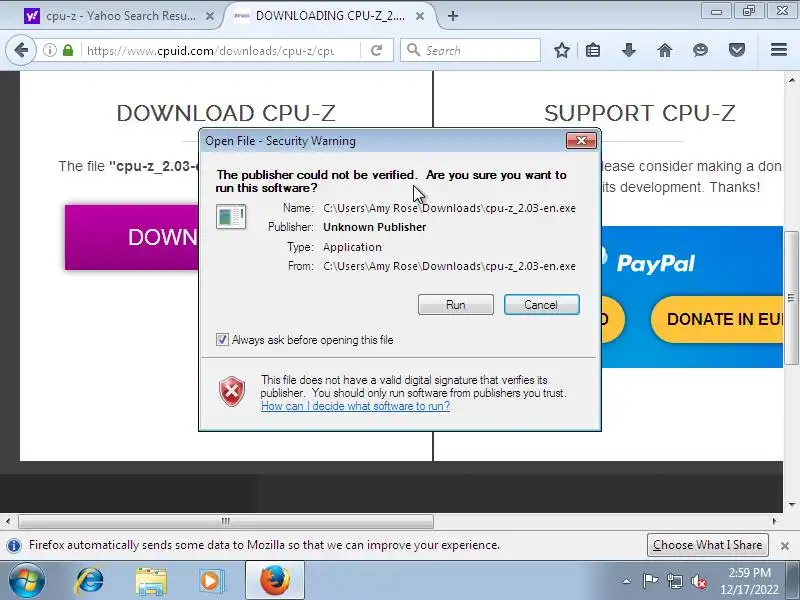Click the DOWNLOAD CPU-Z heading
800x600 pixels.
pos(226,113)
